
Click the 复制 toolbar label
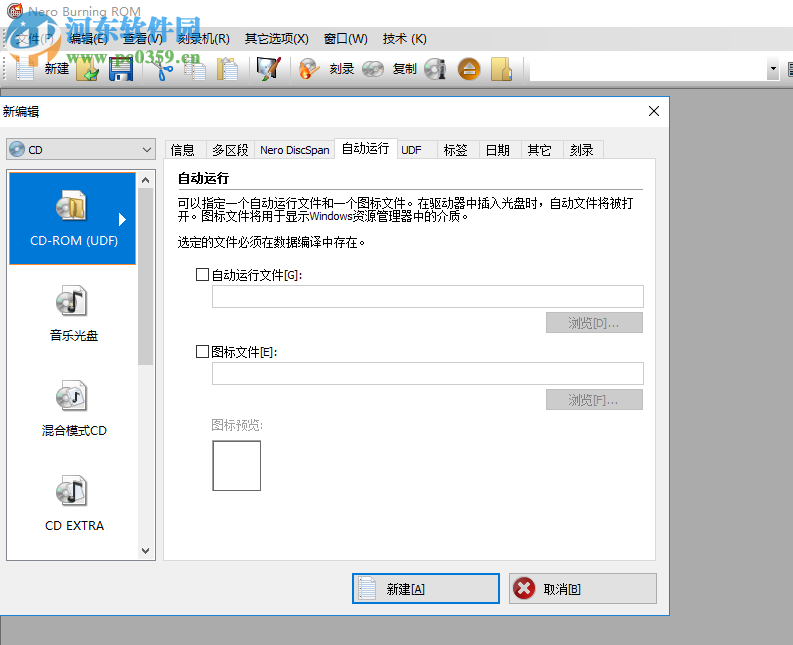point(405,69)
